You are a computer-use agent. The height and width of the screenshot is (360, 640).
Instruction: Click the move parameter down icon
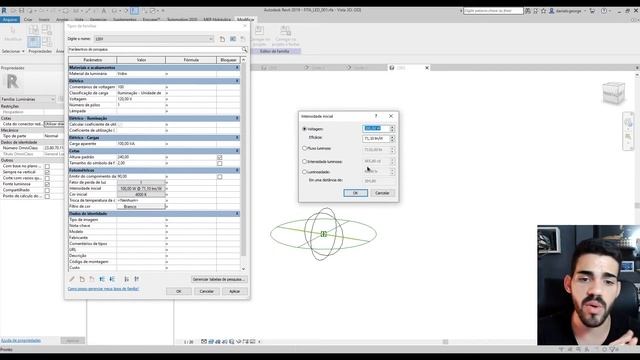[x=112, y=279]
